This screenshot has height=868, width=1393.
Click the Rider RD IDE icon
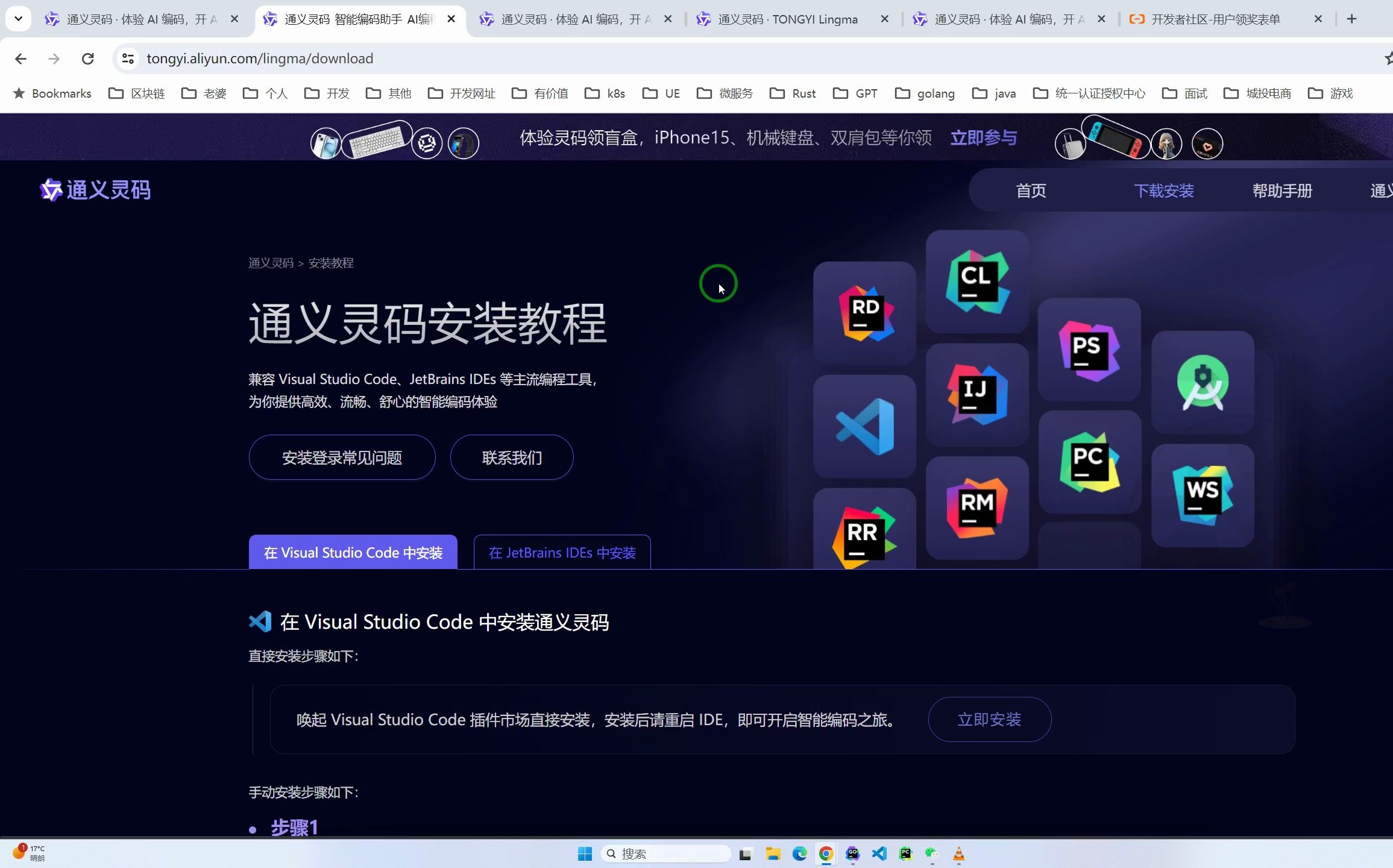pyautogui.click(x=866, y=313)
